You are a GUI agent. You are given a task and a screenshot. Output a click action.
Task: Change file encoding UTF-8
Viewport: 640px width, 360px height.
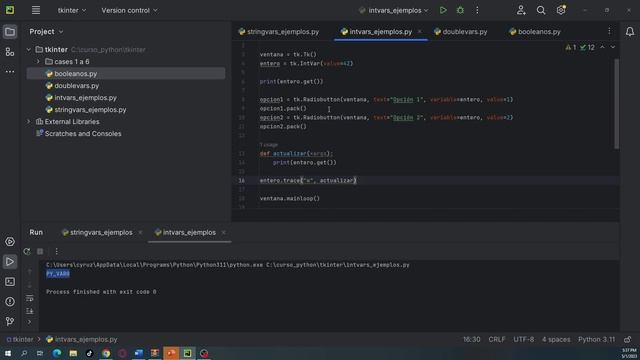click(524, 339)
